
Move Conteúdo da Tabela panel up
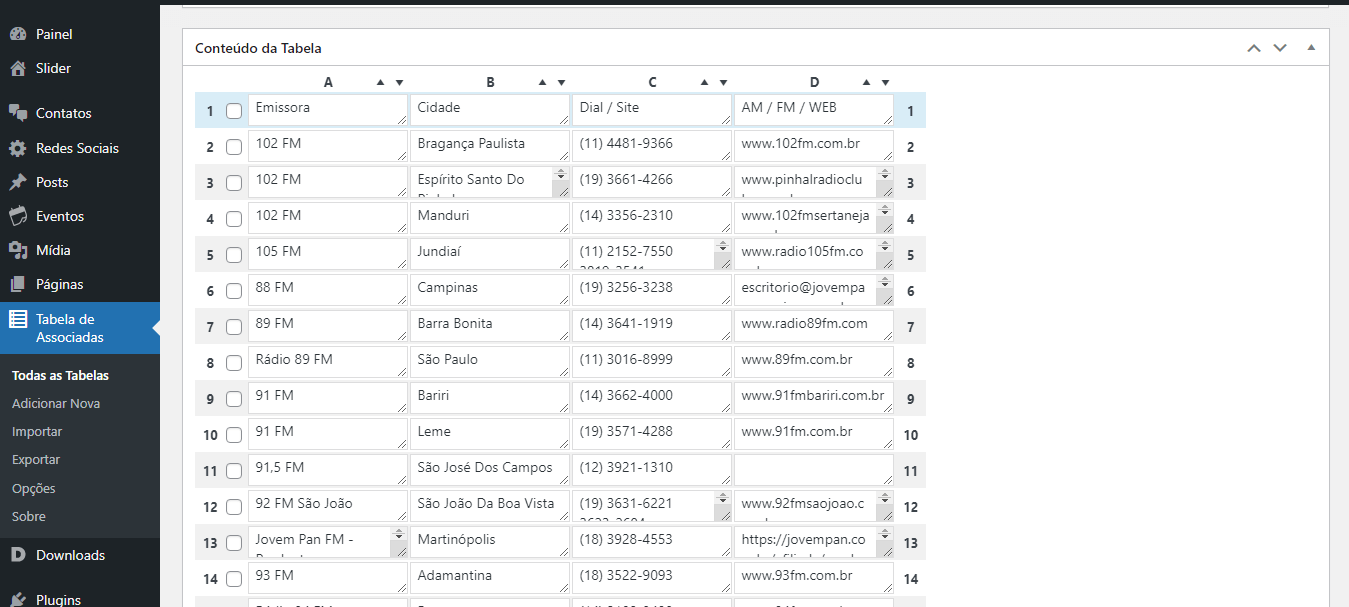pyautogui.click(x=1254, y=48)
